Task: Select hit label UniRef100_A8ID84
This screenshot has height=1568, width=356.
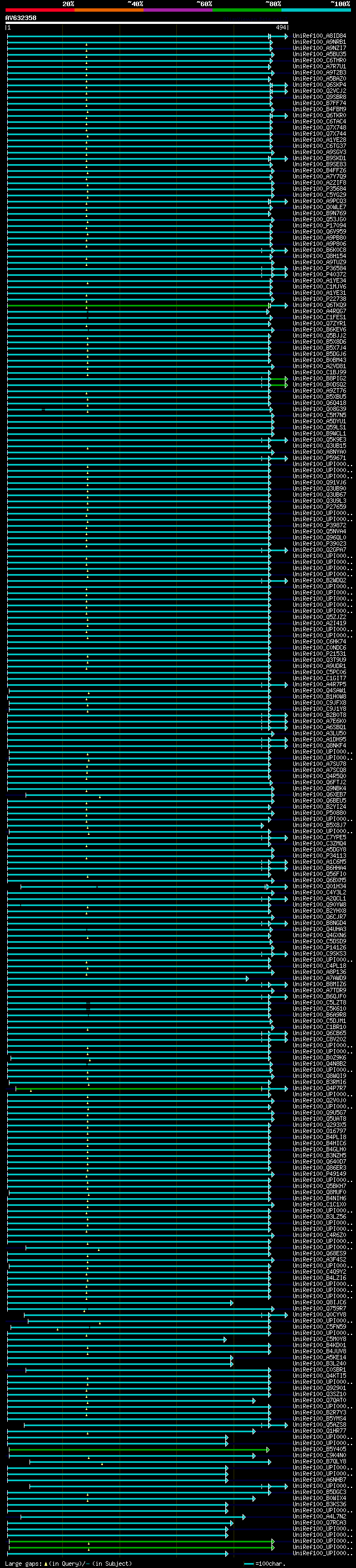Action: [x=319, y=36]
